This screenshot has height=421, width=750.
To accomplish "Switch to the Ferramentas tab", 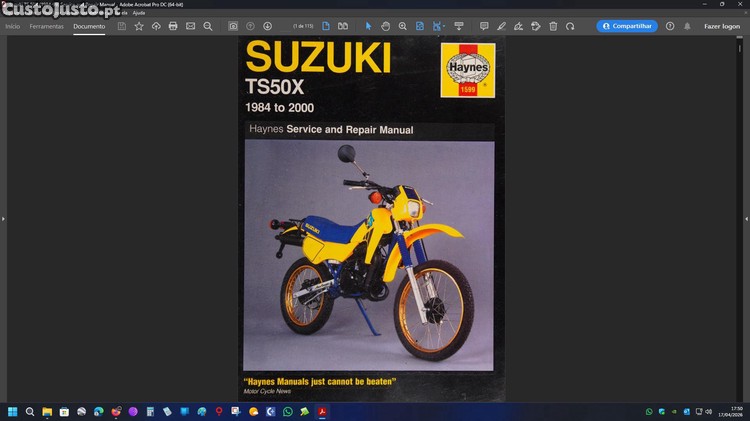I will tap(46, 26).
